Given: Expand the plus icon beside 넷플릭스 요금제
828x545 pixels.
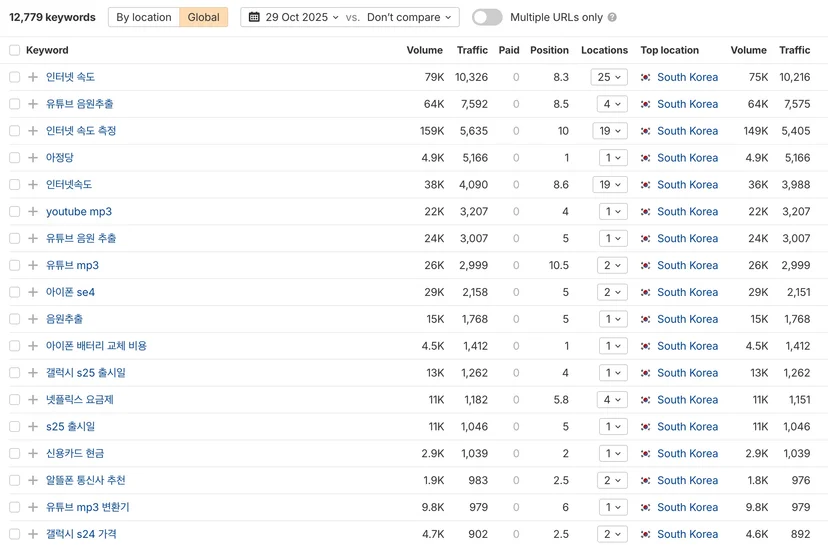Looking at the screenshot, I should point(33,400).
